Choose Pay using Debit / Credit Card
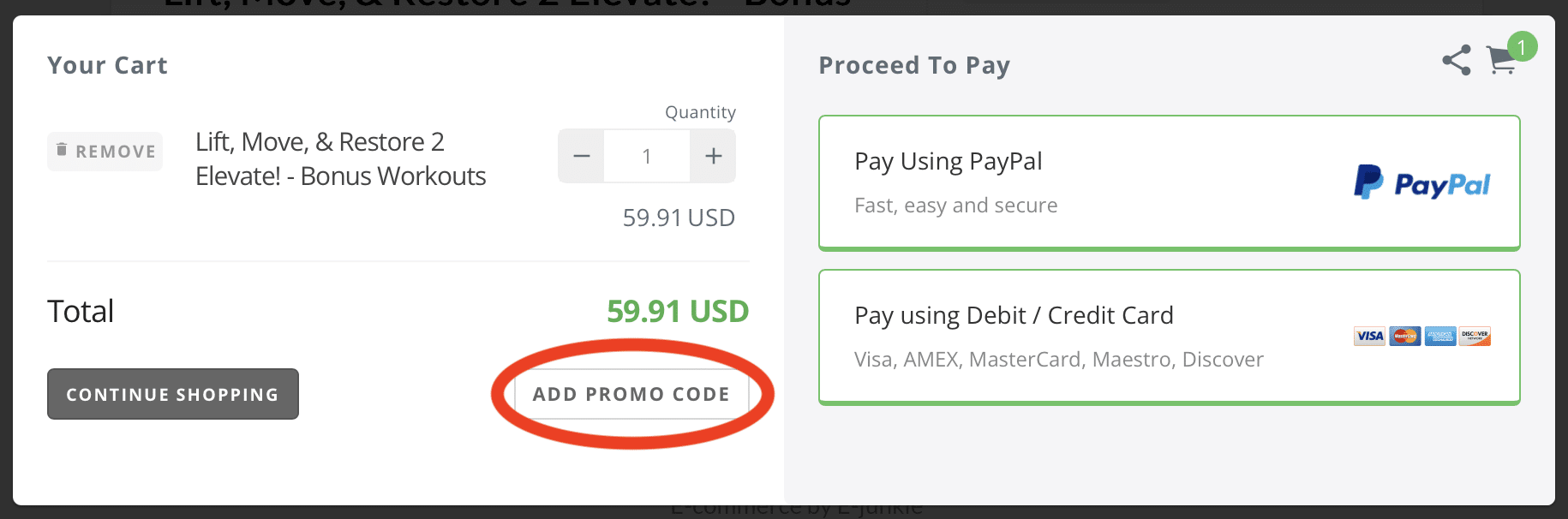This screenshot has height=519, width=1568. click(1170, 337)
